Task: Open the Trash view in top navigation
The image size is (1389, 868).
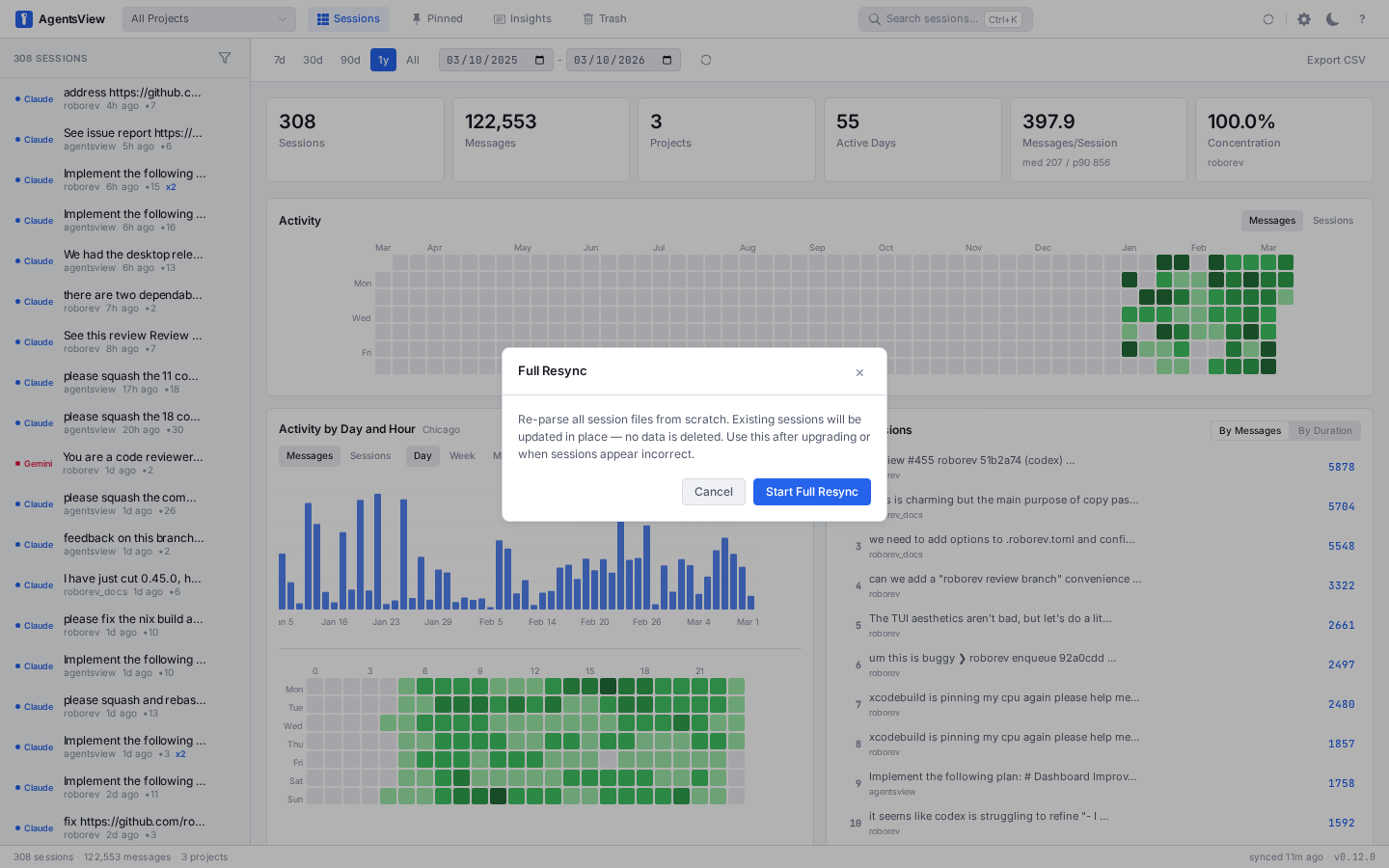Action: 604,18
